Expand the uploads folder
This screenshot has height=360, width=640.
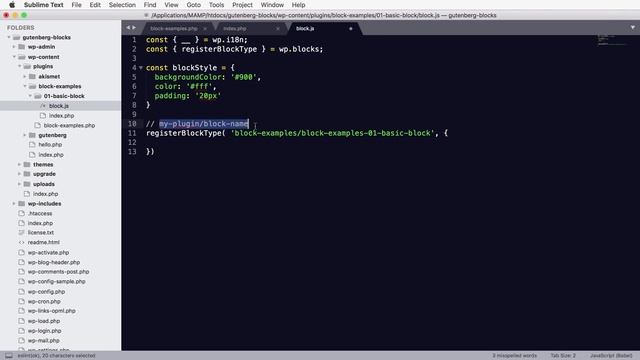point(19,184)
